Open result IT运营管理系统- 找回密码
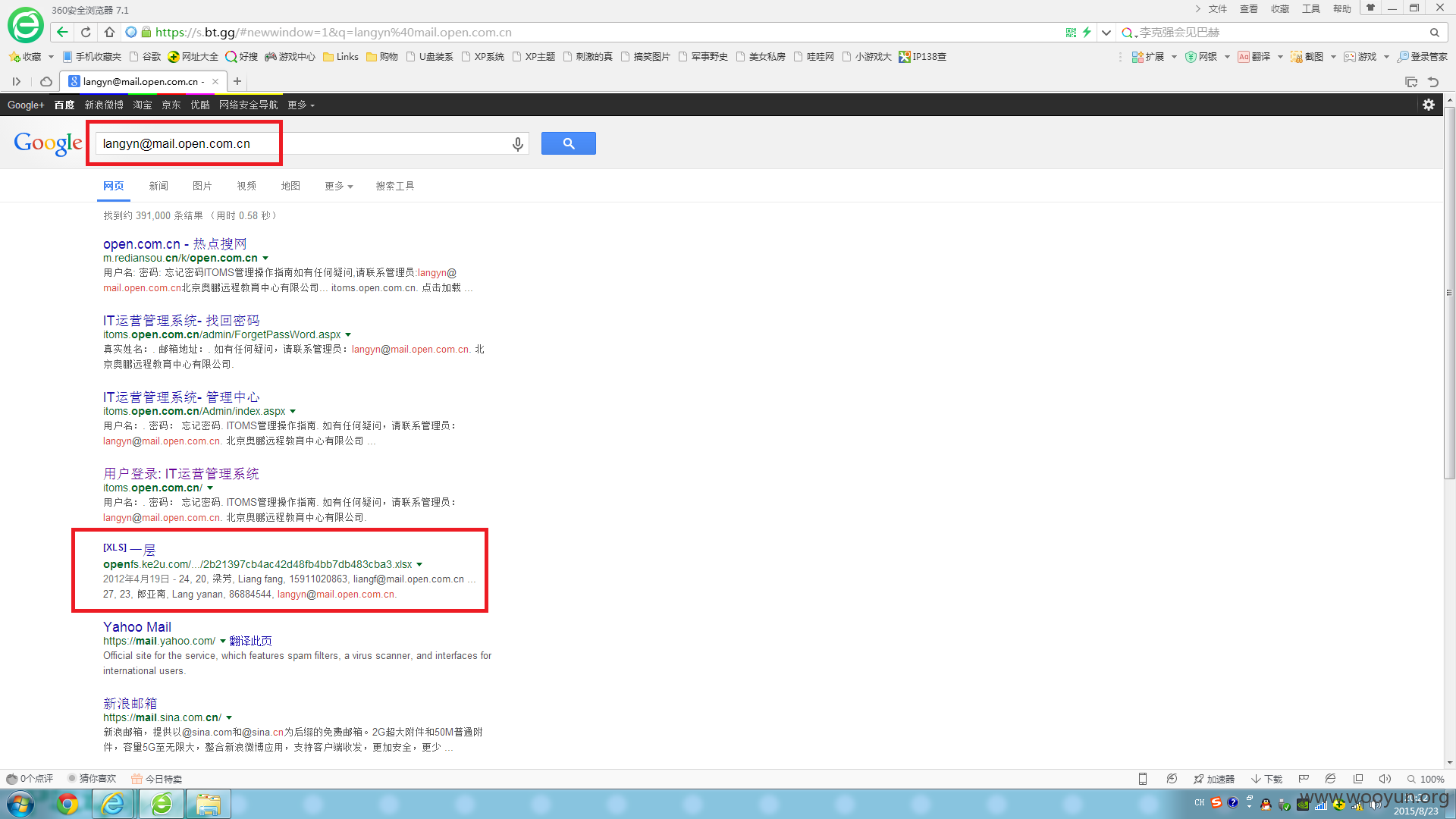Screen dimensions: 1456x819 [181, 320]
